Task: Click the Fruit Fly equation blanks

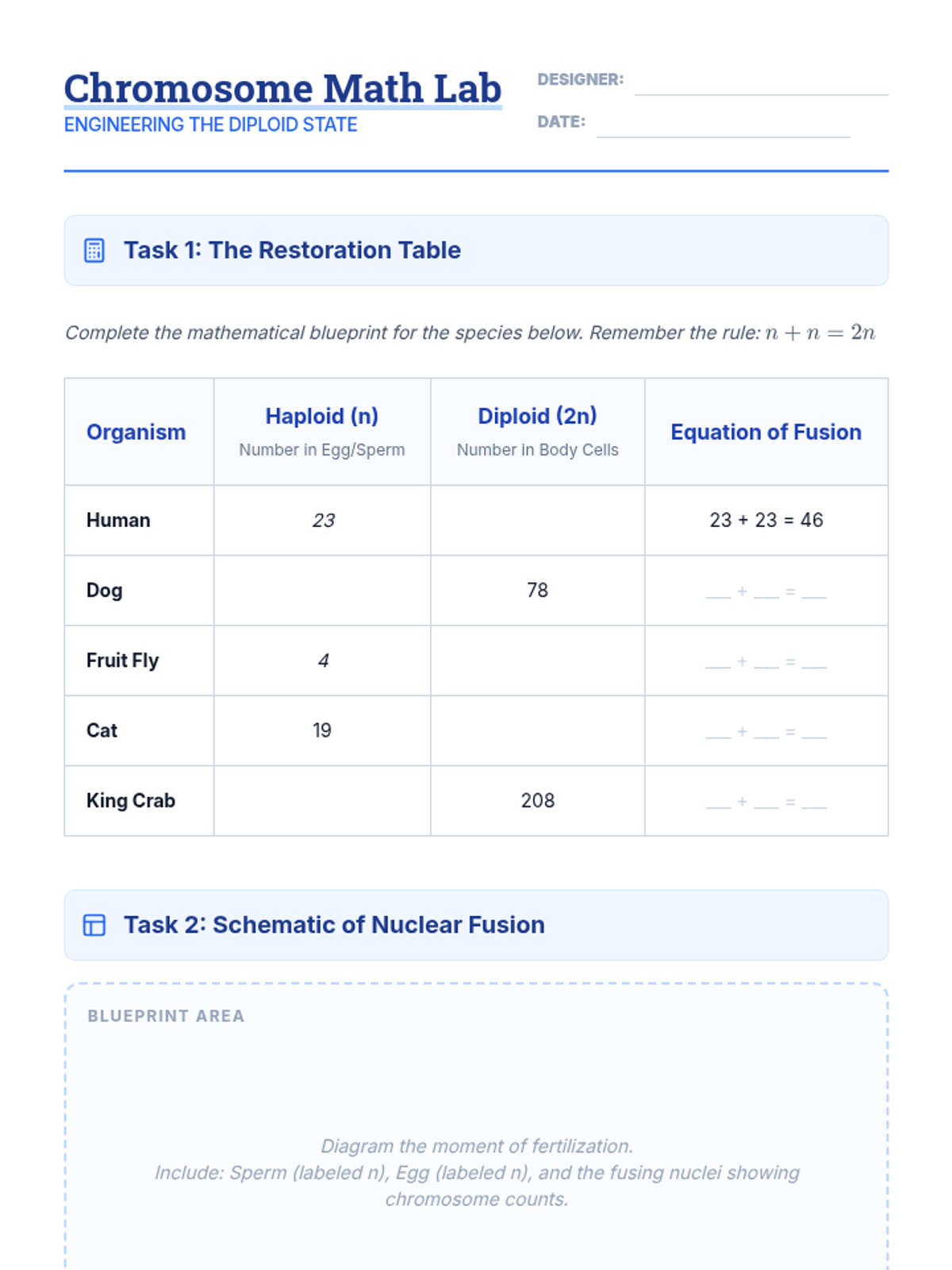Action: pos(766,661)
